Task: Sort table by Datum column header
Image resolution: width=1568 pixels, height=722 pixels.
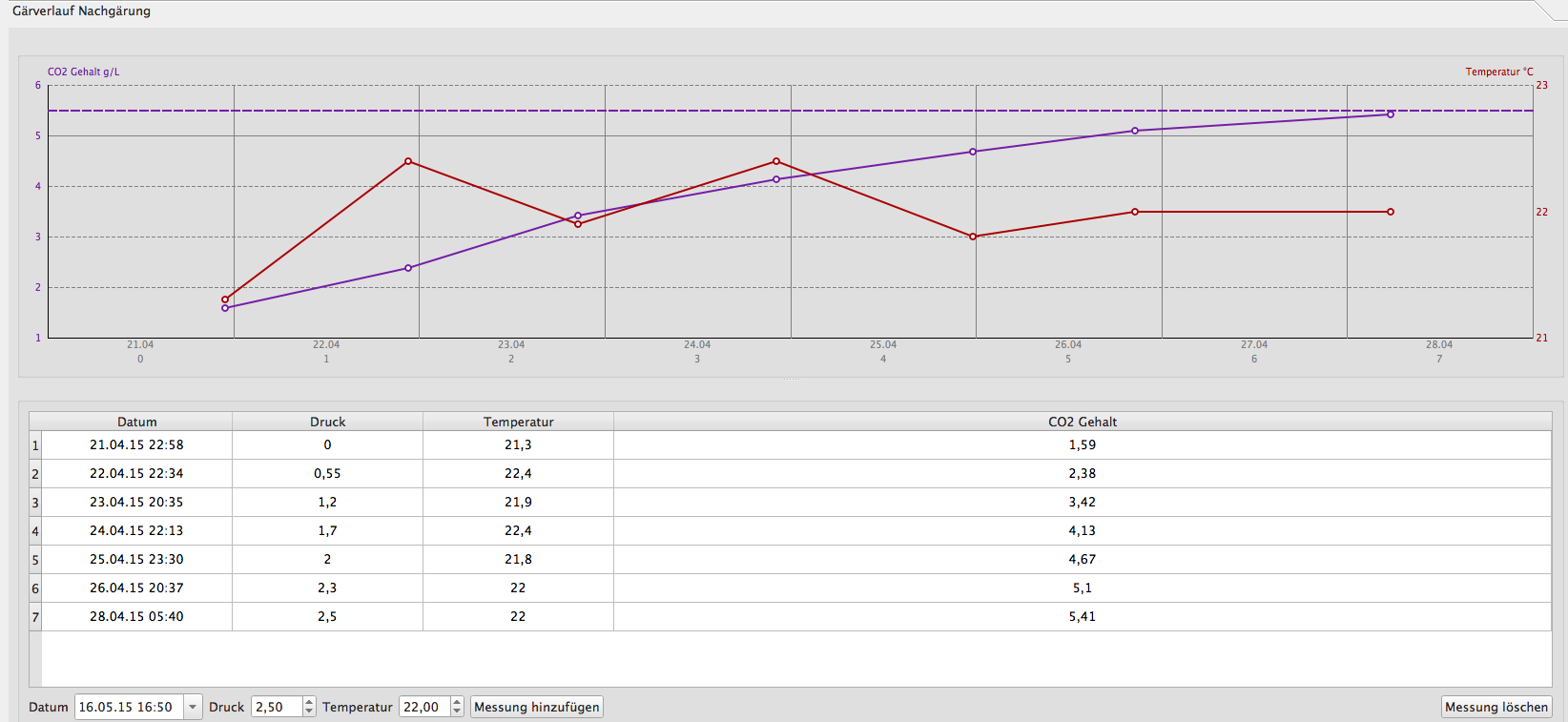Action: click(136, 422)
